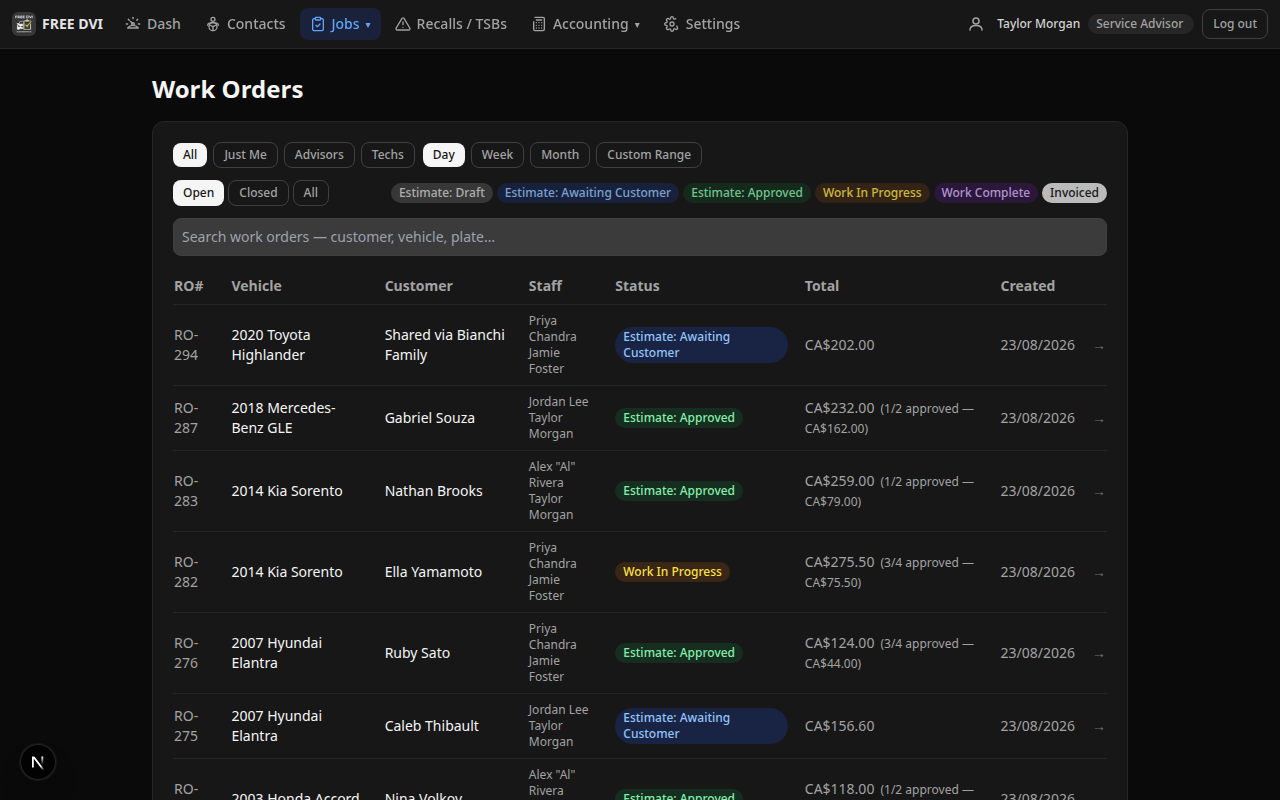Click the Jobs clipboard icon
The width and height of the screenshot is (1280, 800).
click(318, 24)
